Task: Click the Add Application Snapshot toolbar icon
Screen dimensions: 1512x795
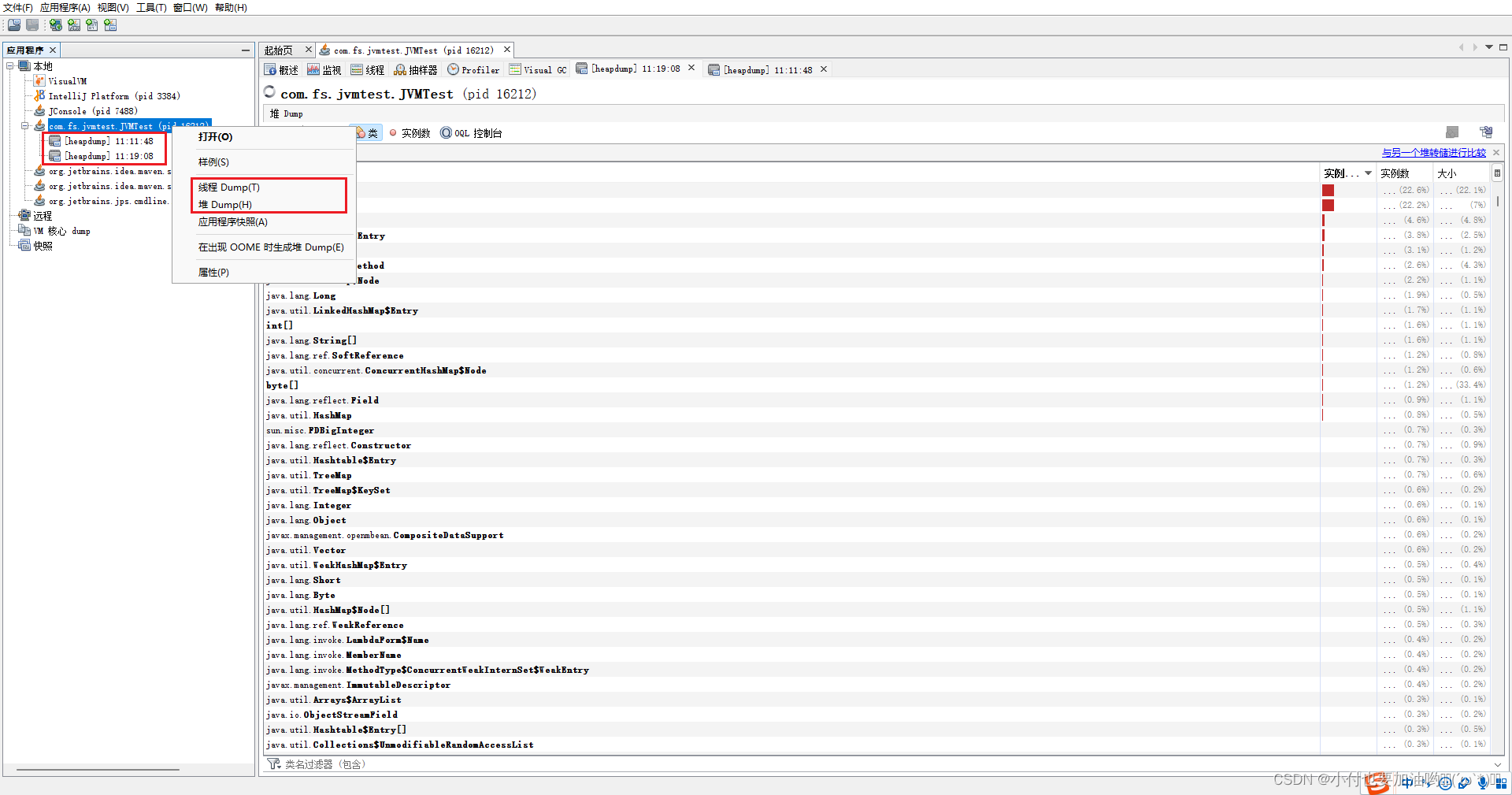Action: click(110, 25)
